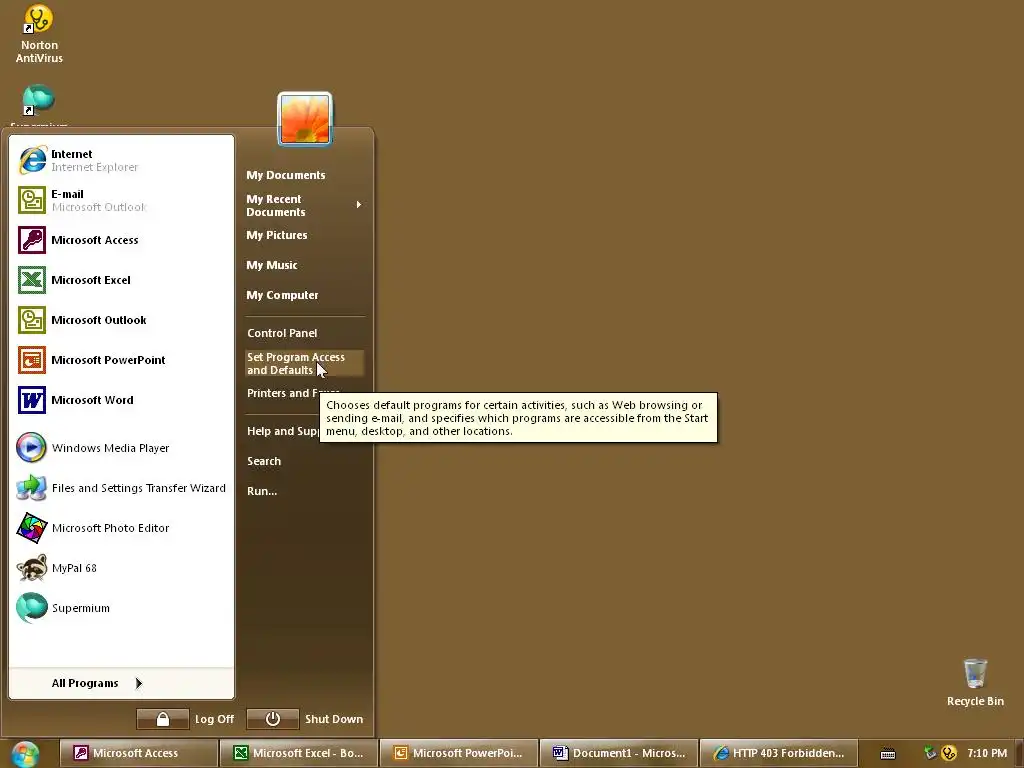
Task: Select the Recycle Bin desktop icon
Action: point(975,682)
